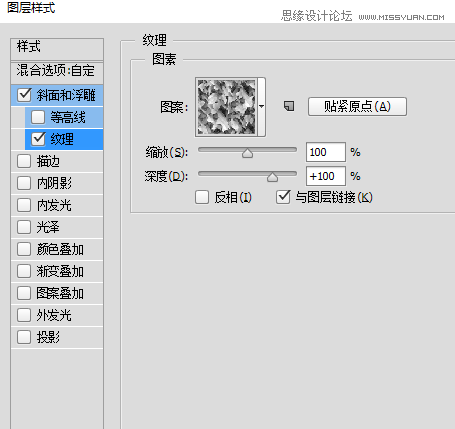Select the 图案叠加 label in style list
This screenshot has height=429, width=455.
click(x=60, y=293)
